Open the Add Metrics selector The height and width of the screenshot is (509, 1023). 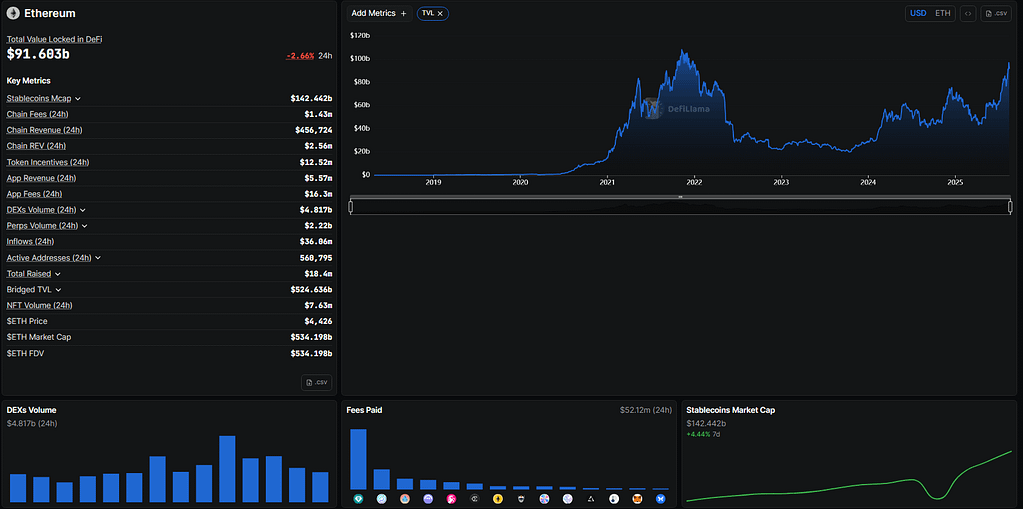pos(379,13)
